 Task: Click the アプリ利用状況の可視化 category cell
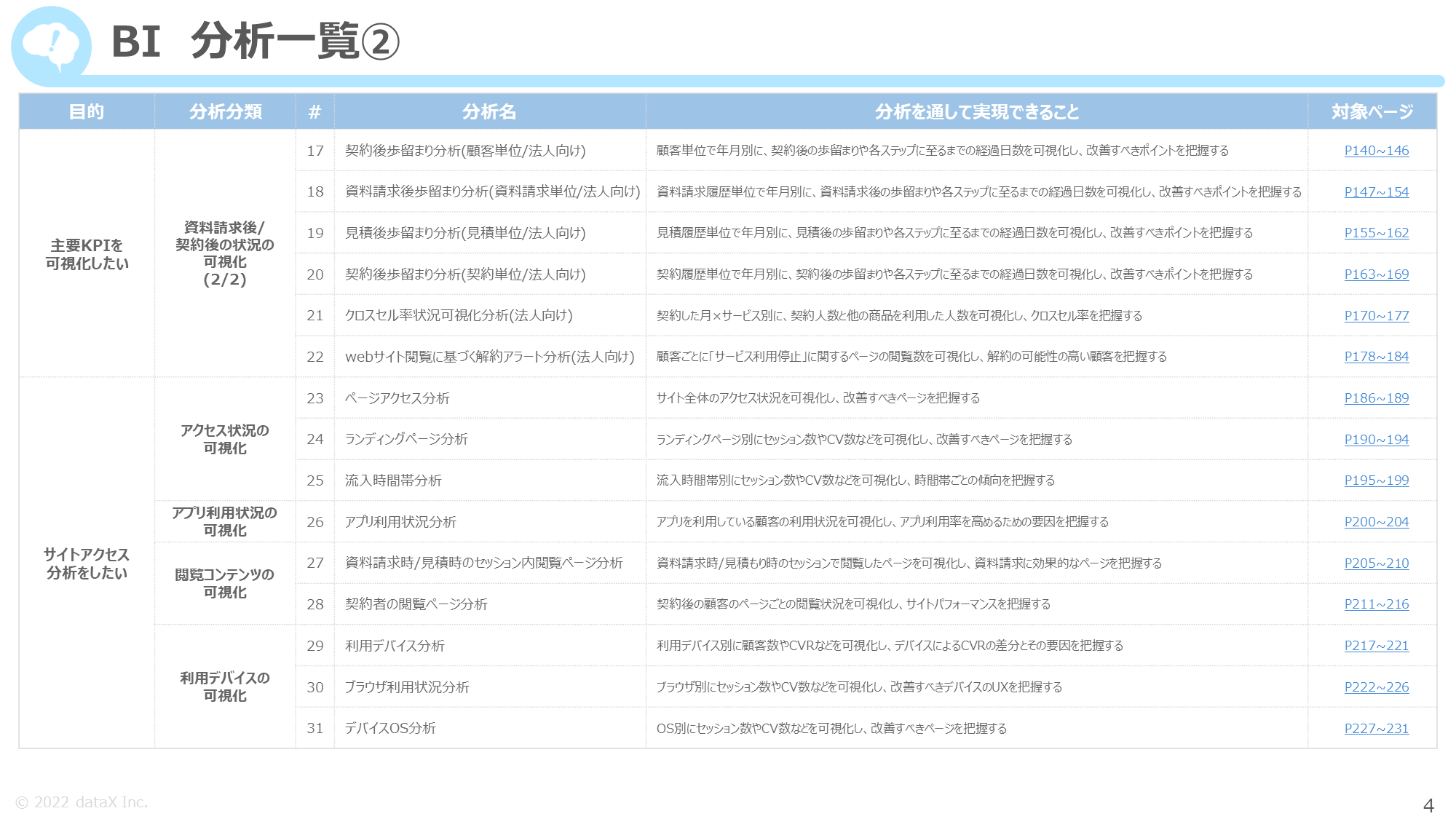coord(225,522)
